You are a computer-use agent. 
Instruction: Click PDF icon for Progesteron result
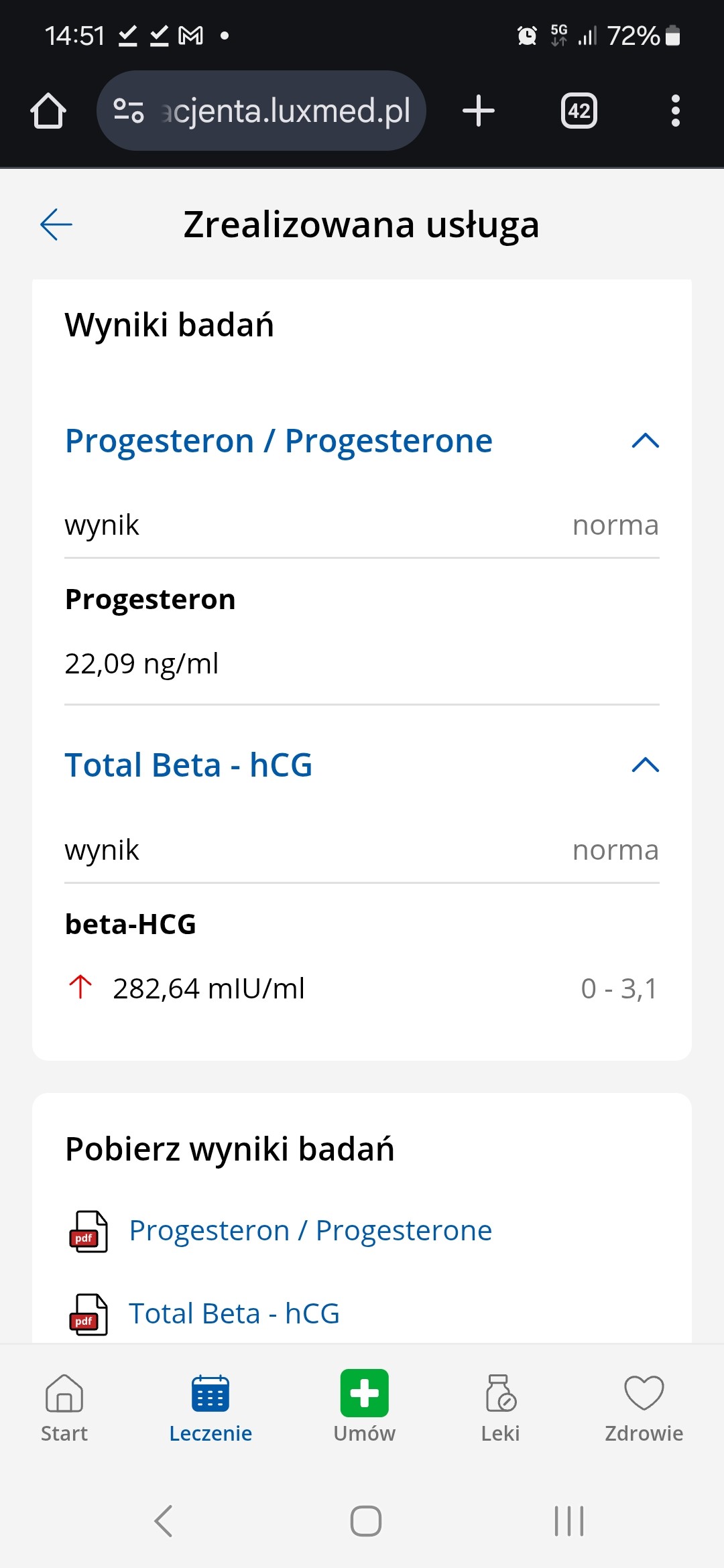(x=88, y=1232)
